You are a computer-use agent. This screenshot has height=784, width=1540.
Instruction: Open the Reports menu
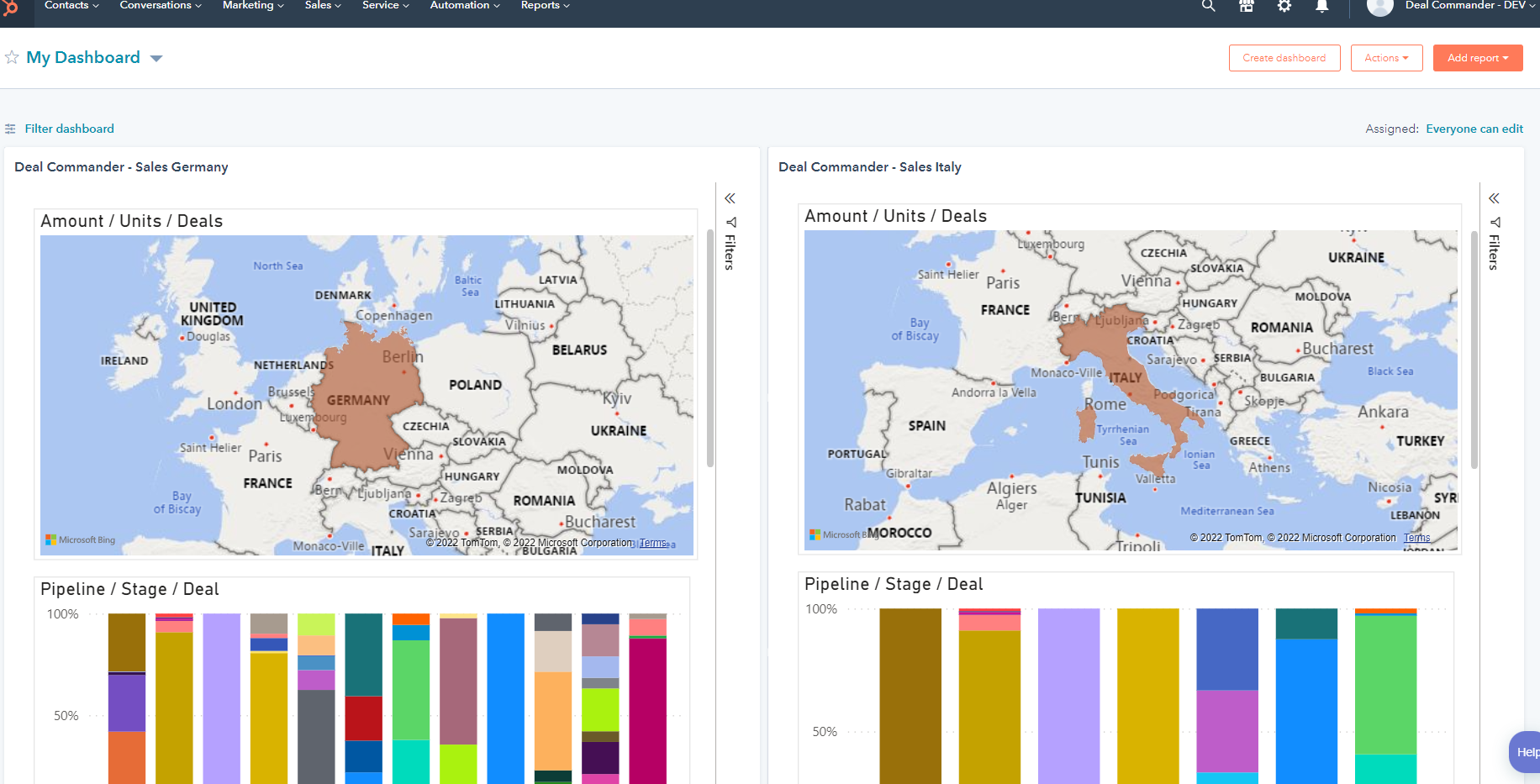point(545,6)
